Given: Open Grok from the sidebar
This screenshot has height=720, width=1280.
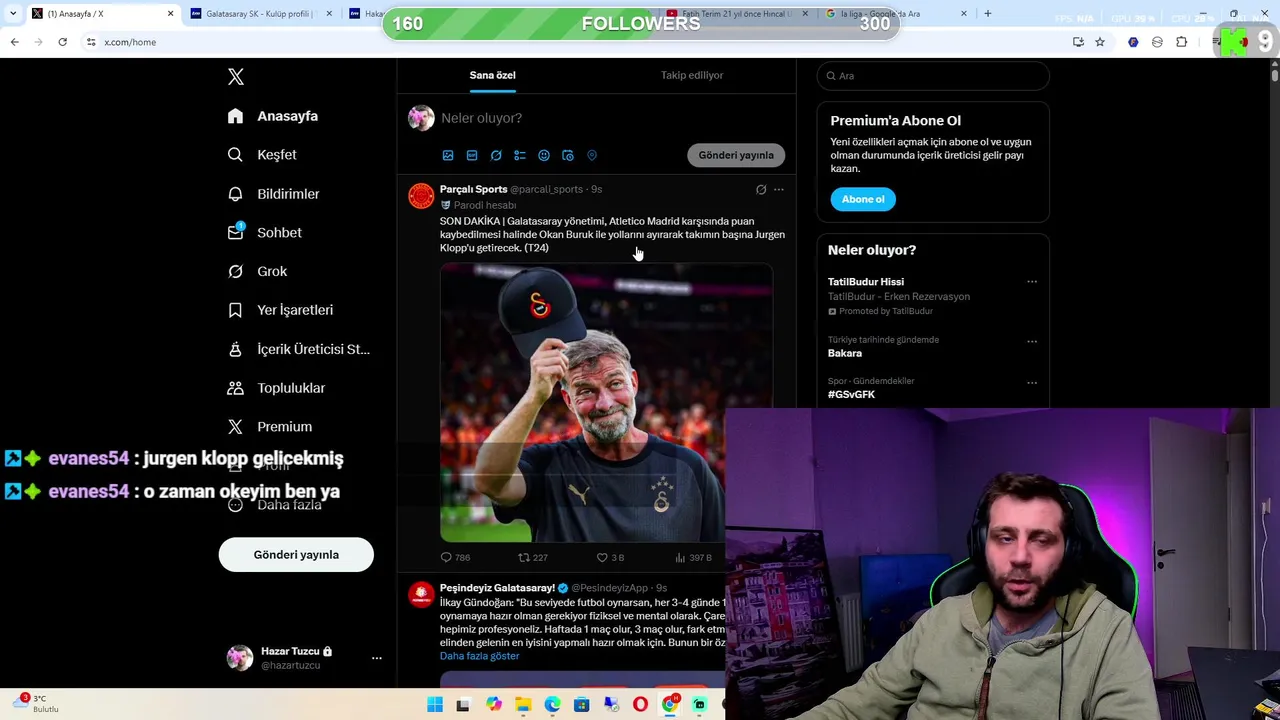Looking at the screenshot, I should pos(257,271).
